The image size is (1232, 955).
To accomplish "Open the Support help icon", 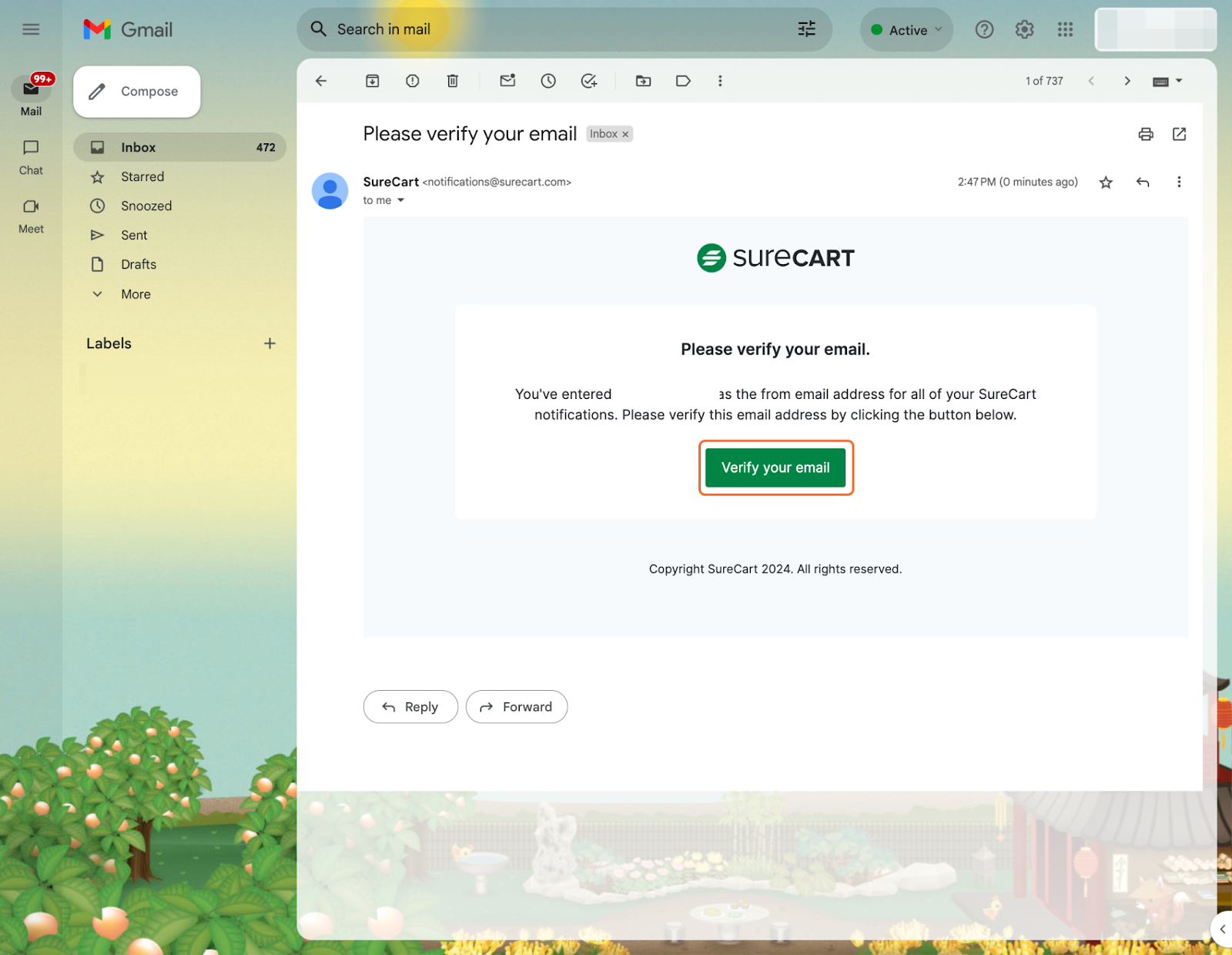I will point(984,29).
